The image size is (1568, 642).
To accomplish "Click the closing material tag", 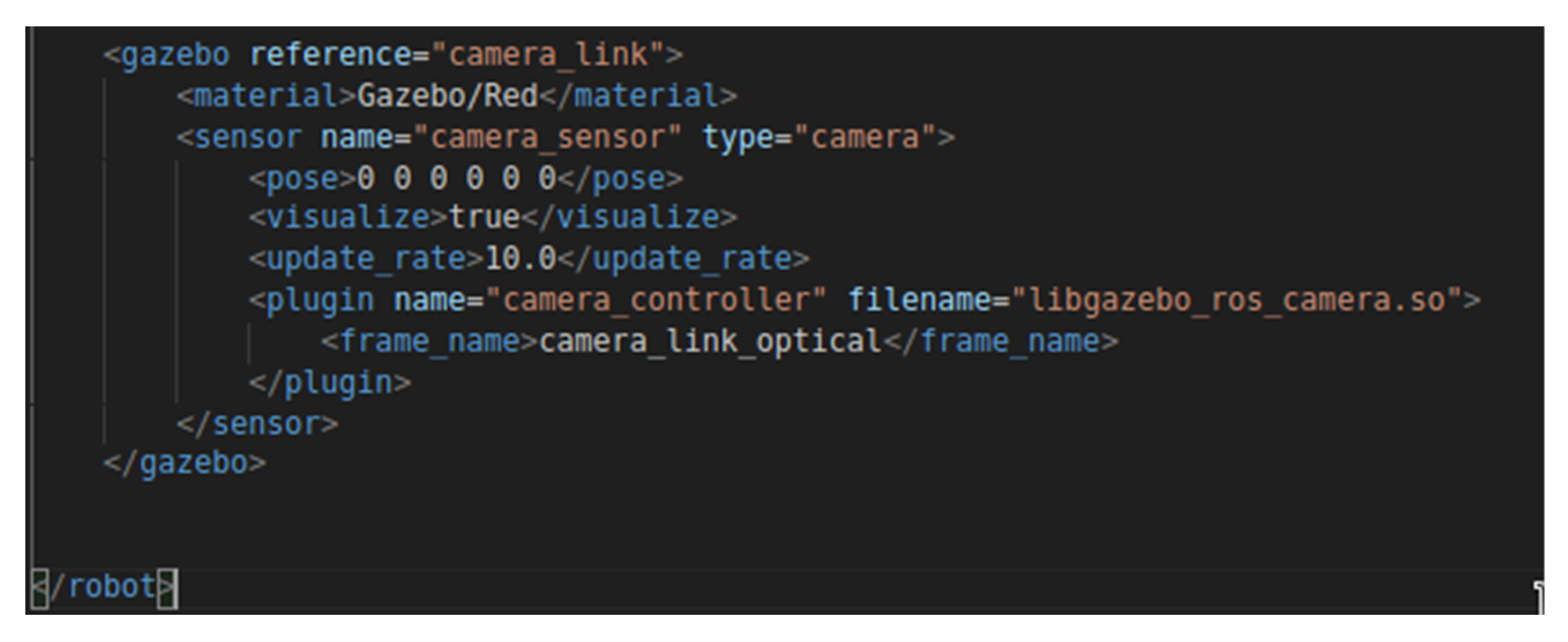I will click(x=638, y=96).
